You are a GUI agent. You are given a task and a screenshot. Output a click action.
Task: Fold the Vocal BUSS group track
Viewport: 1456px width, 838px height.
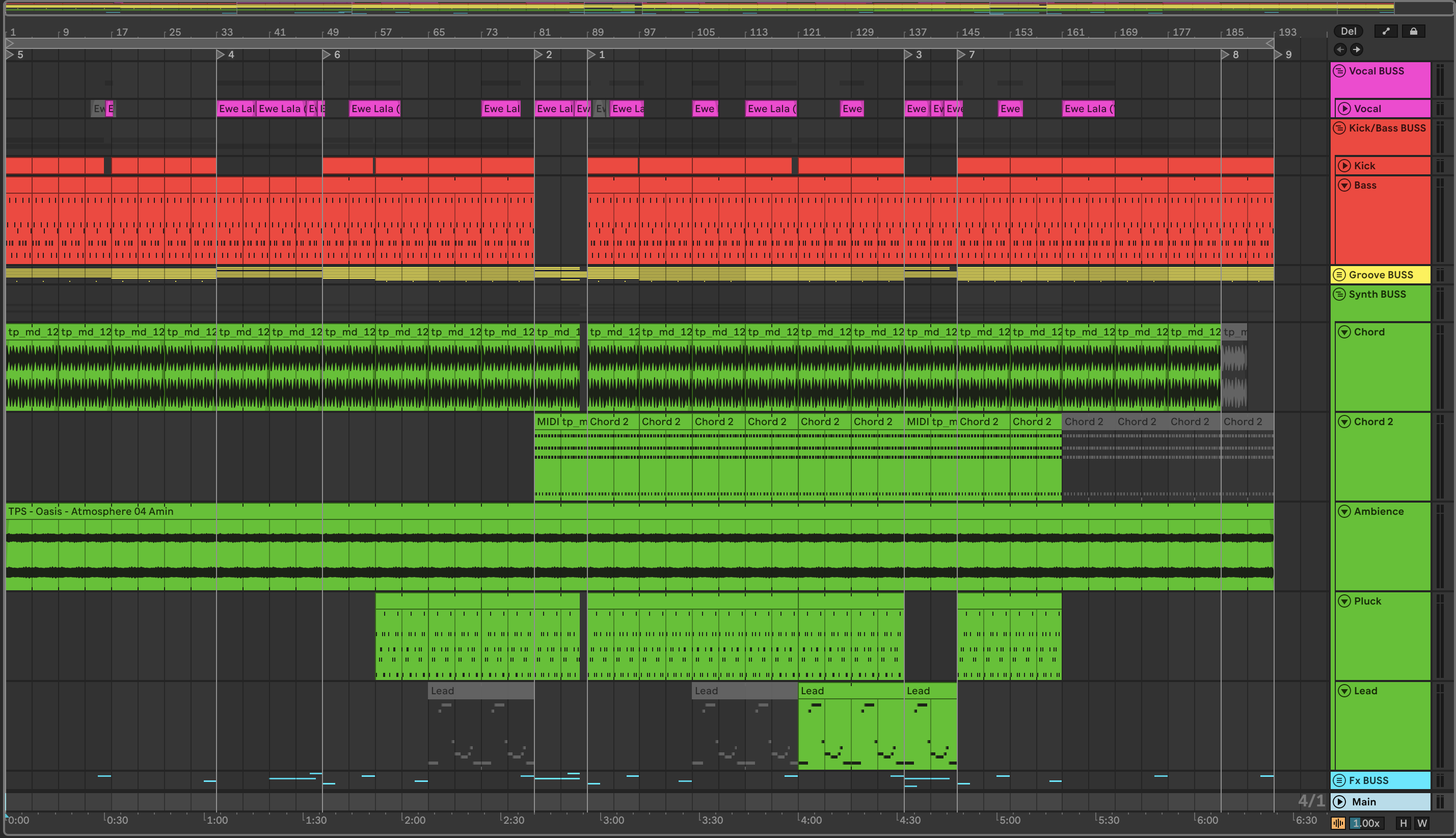(x=1339, y=71)
